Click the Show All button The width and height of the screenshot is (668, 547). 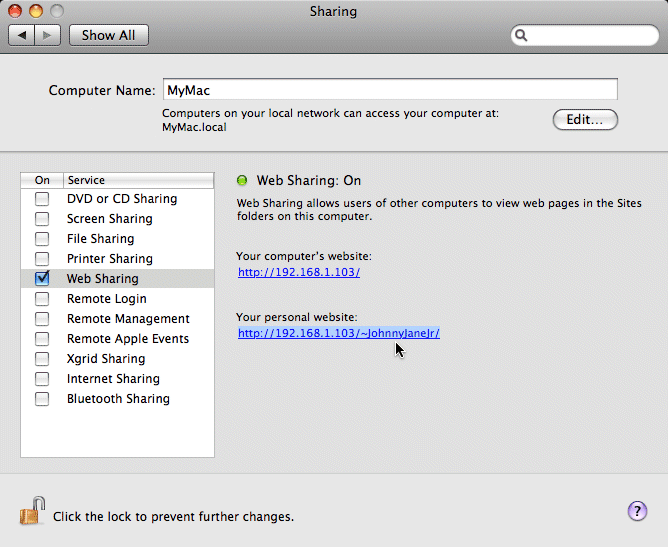point(108,35)
